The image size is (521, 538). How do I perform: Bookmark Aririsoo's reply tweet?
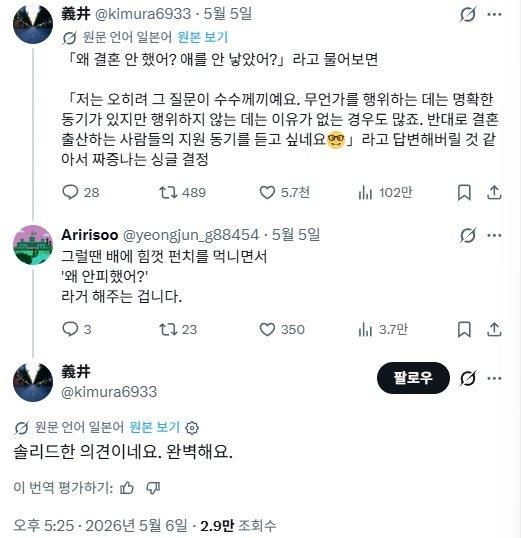pyautogui.click(x=464, y=329)
